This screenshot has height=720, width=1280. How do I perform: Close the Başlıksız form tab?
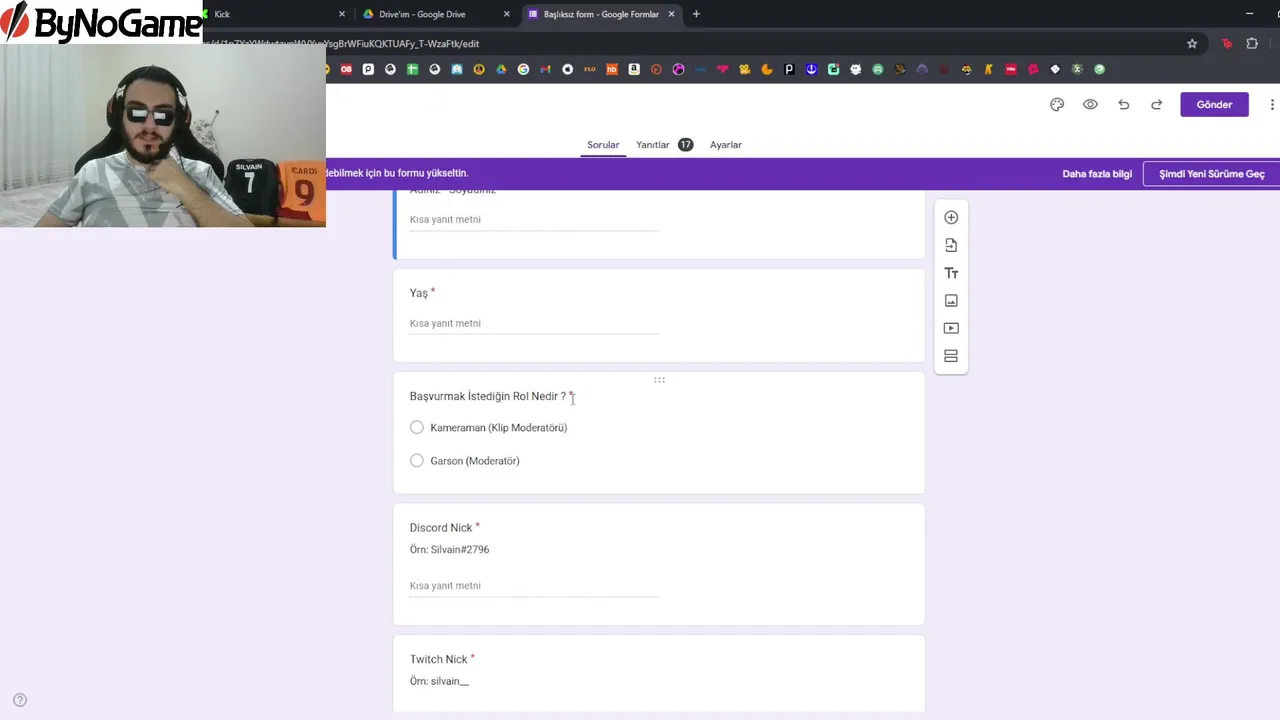click(x=672, y=14)
